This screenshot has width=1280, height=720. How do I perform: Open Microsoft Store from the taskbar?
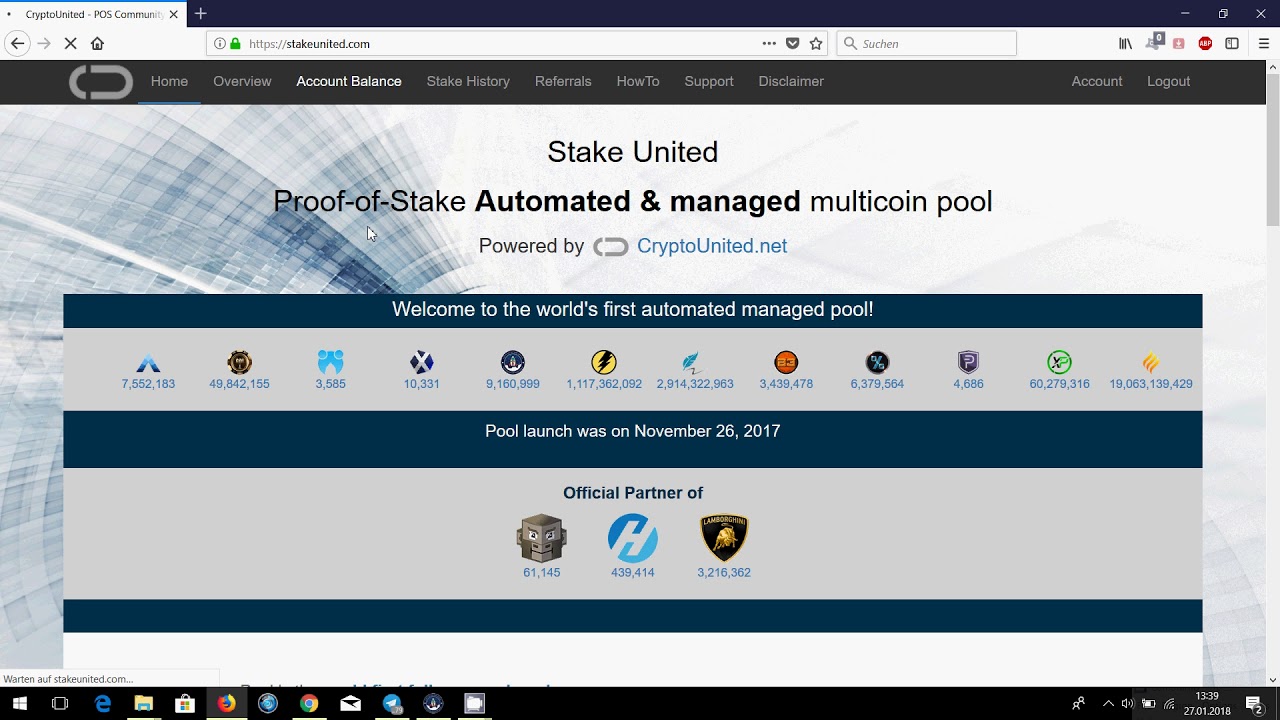click(185, 703)
